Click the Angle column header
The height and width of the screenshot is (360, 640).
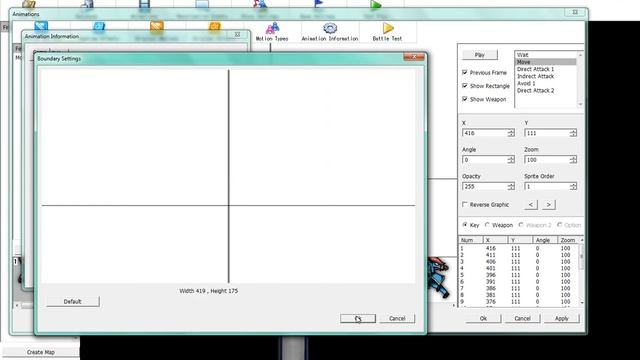tap(544, 240)
